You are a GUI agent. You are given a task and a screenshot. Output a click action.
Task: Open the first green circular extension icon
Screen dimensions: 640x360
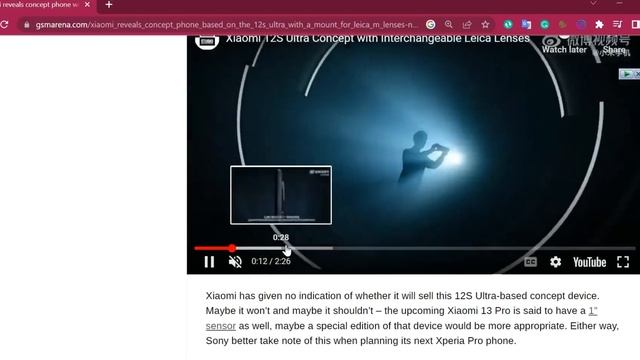pos(508,24)
